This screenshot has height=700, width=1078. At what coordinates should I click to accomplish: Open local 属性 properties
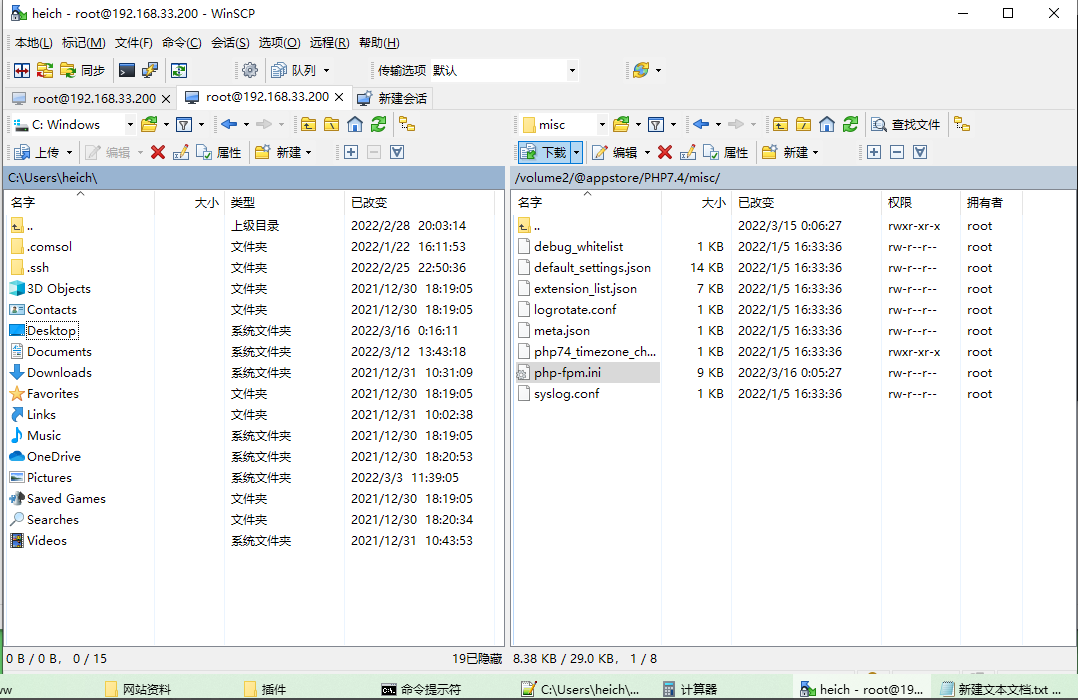pos(219,152)
